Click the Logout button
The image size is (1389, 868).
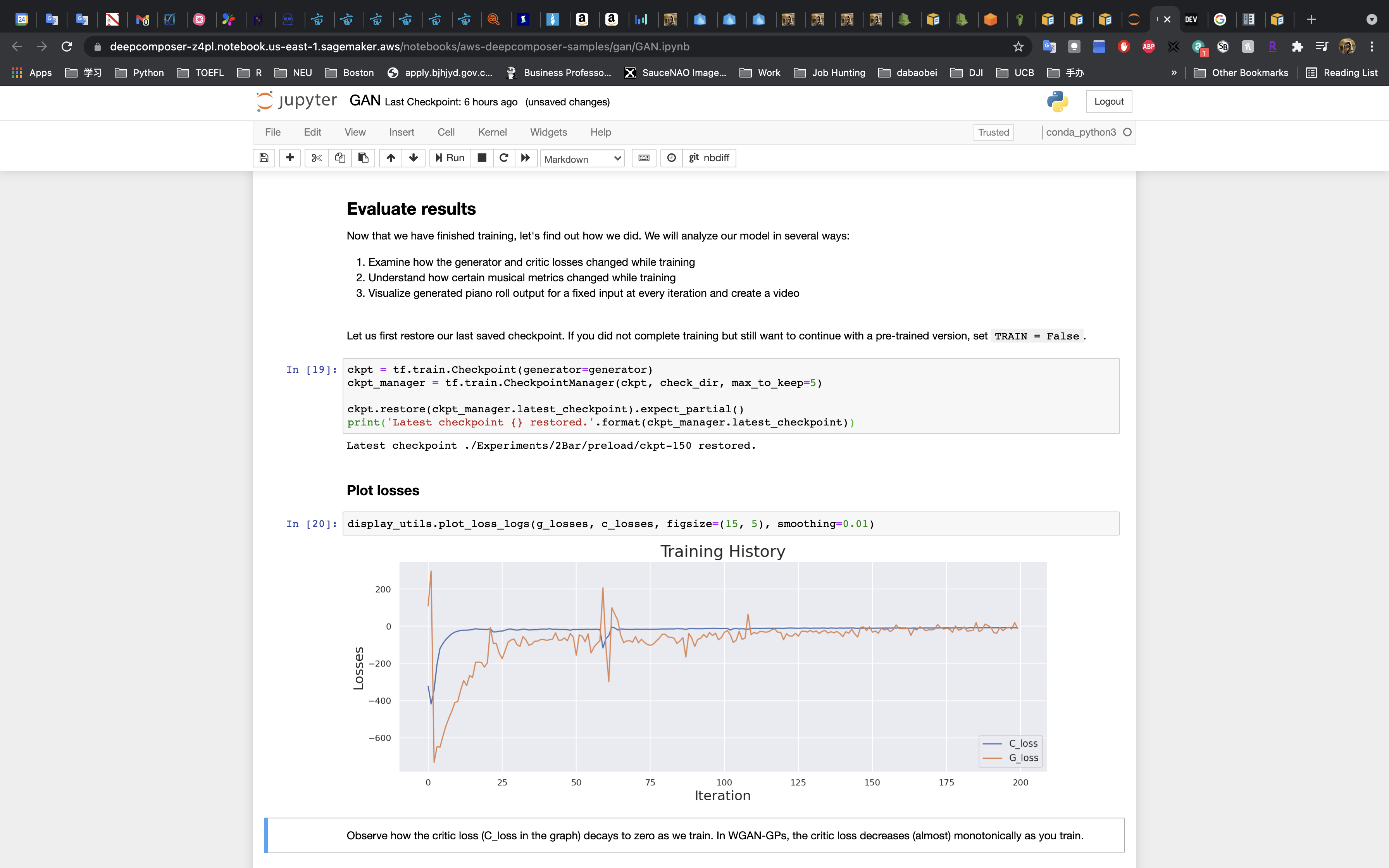tap(1108, 102)
